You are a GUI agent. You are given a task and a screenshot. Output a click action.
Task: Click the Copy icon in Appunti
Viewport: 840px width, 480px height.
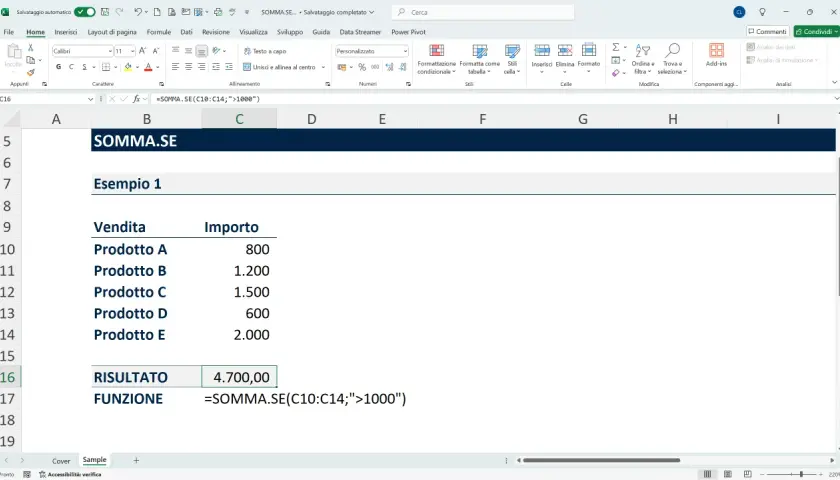pos(31,60)
